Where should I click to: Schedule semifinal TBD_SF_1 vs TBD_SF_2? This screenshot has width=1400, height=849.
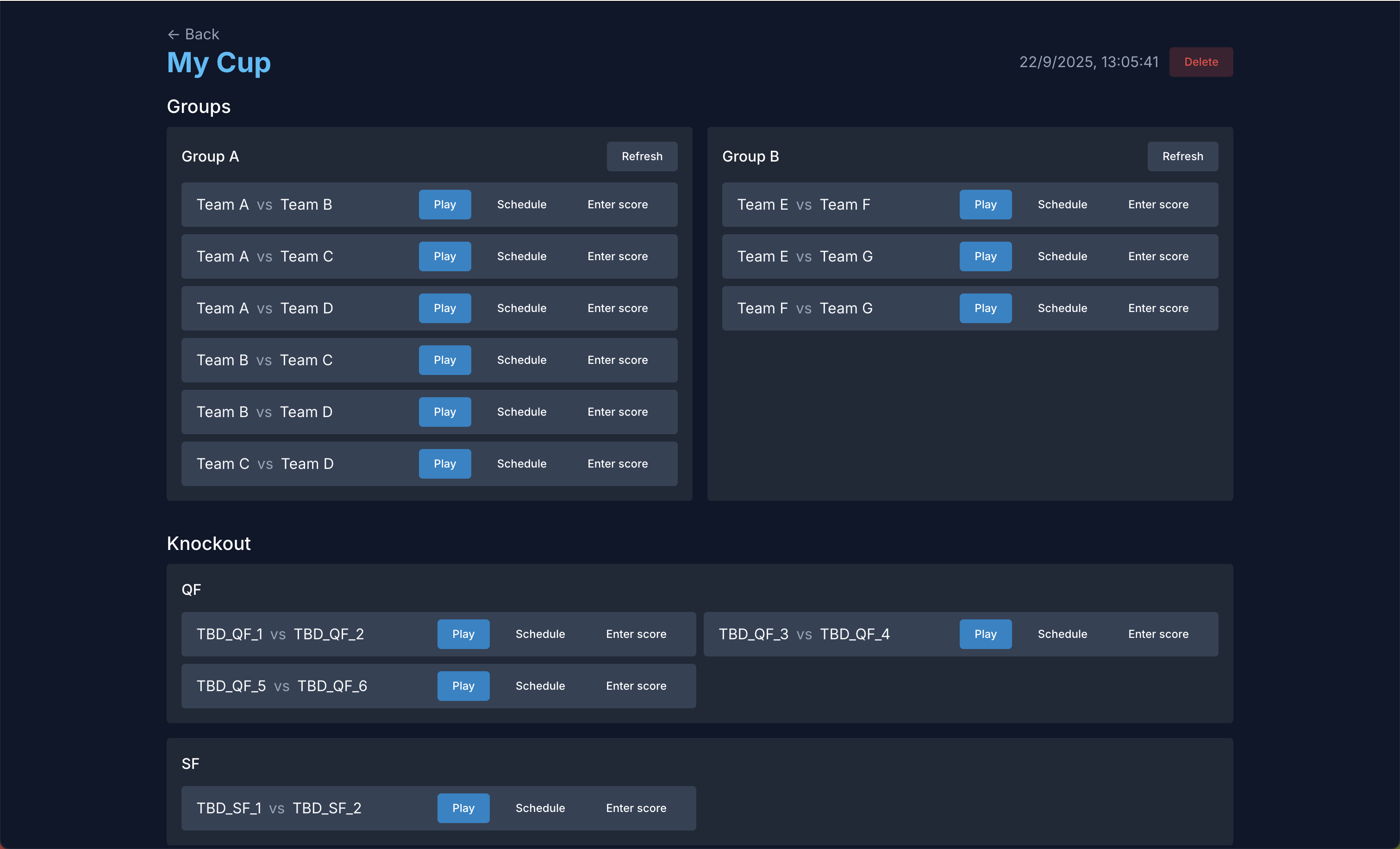(x=540, y=807)
